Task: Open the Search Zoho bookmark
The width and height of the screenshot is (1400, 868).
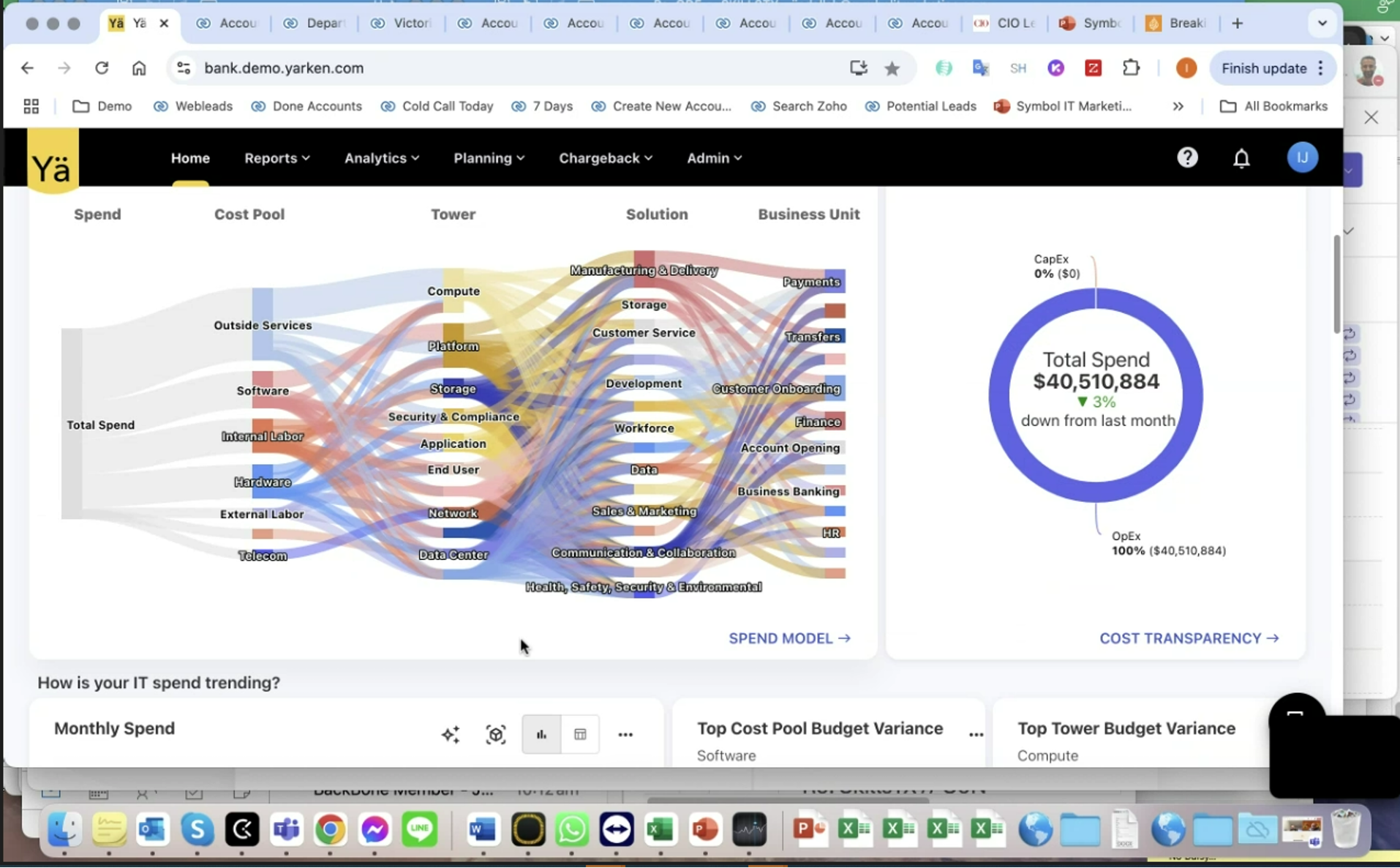Action: point(799,106)
